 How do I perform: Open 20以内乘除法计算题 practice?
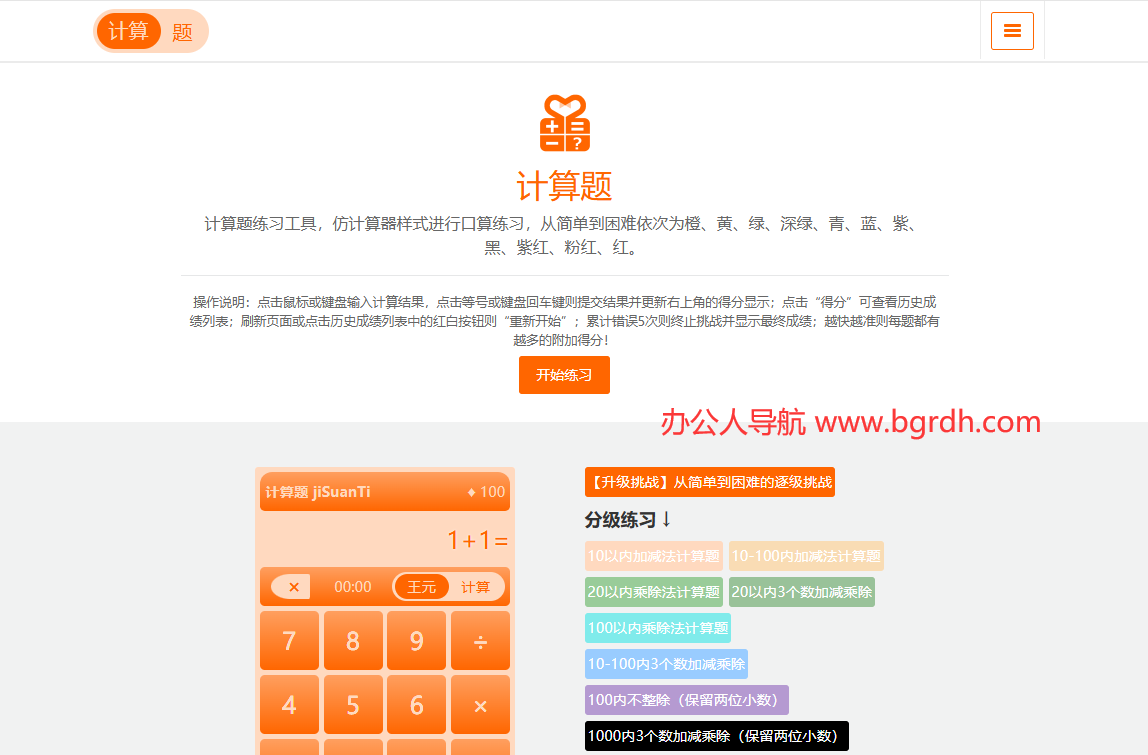pos(654,592)
